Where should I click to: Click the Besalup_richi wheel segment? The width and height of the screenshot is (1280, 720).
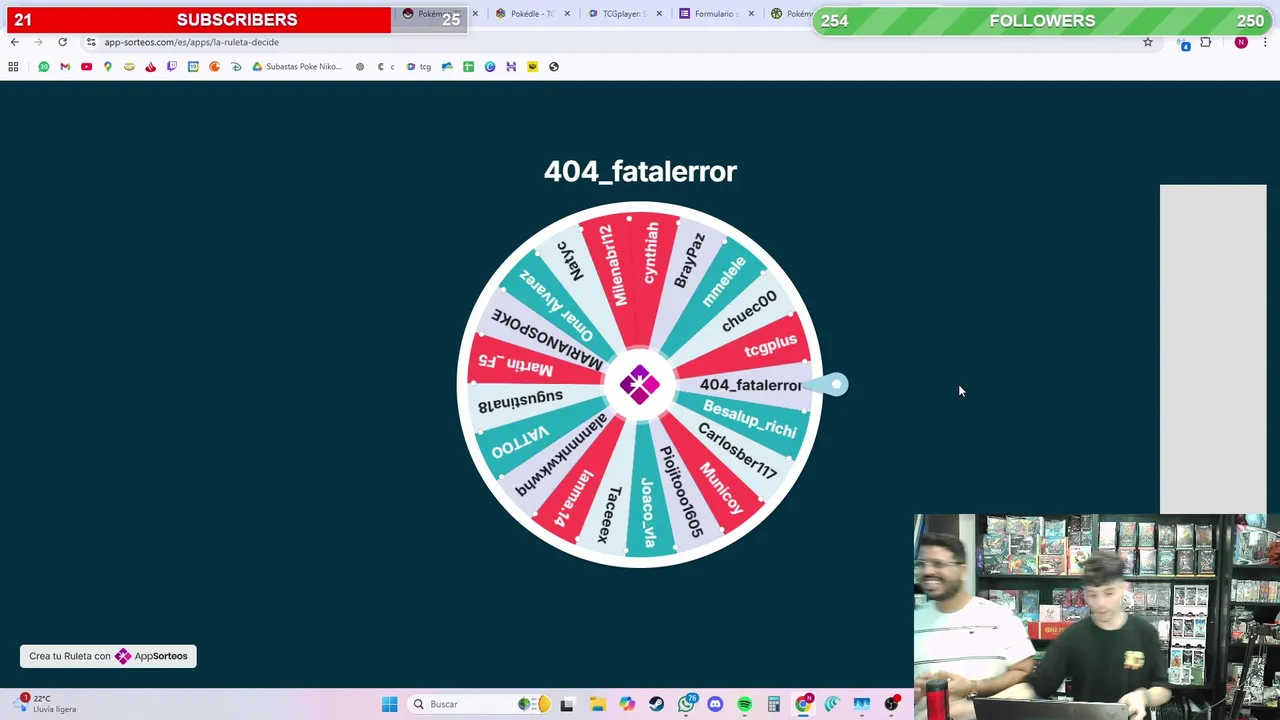(750, 418)
